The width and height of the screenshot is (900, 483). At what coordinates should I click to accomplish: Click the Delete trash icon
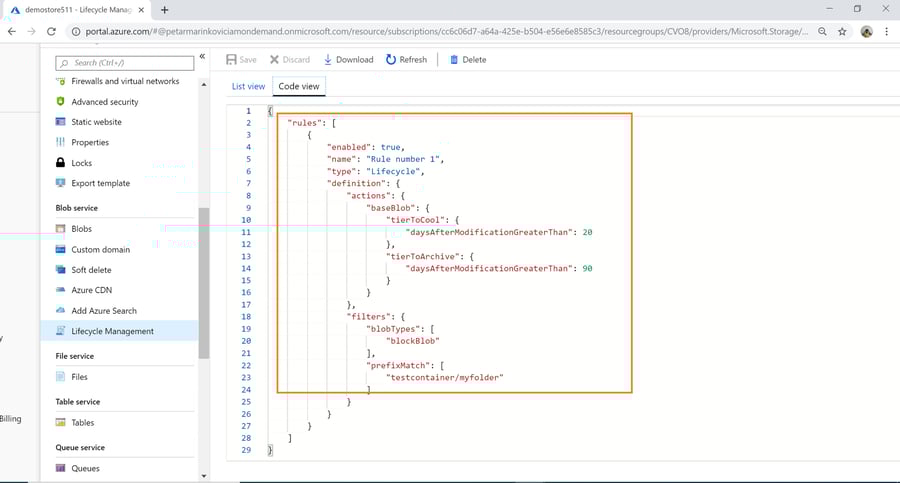coord(454,60)
